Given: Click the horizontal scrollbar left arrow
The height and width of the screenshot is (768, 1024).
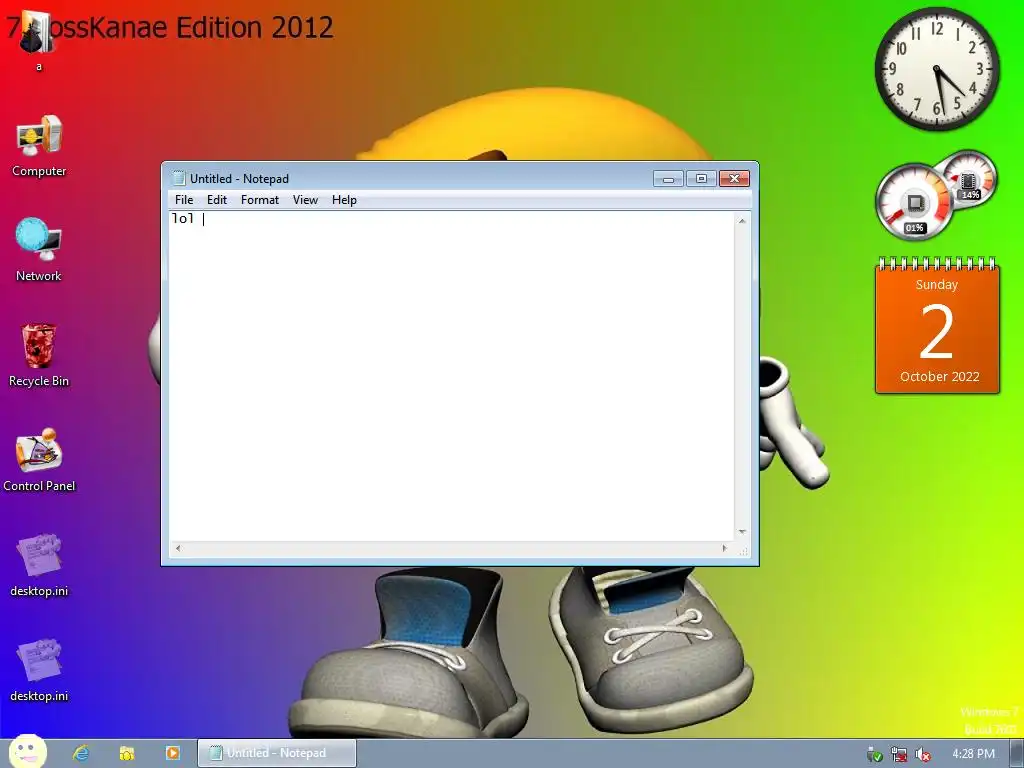Looking at the screenshot, I should pos(178,549).
